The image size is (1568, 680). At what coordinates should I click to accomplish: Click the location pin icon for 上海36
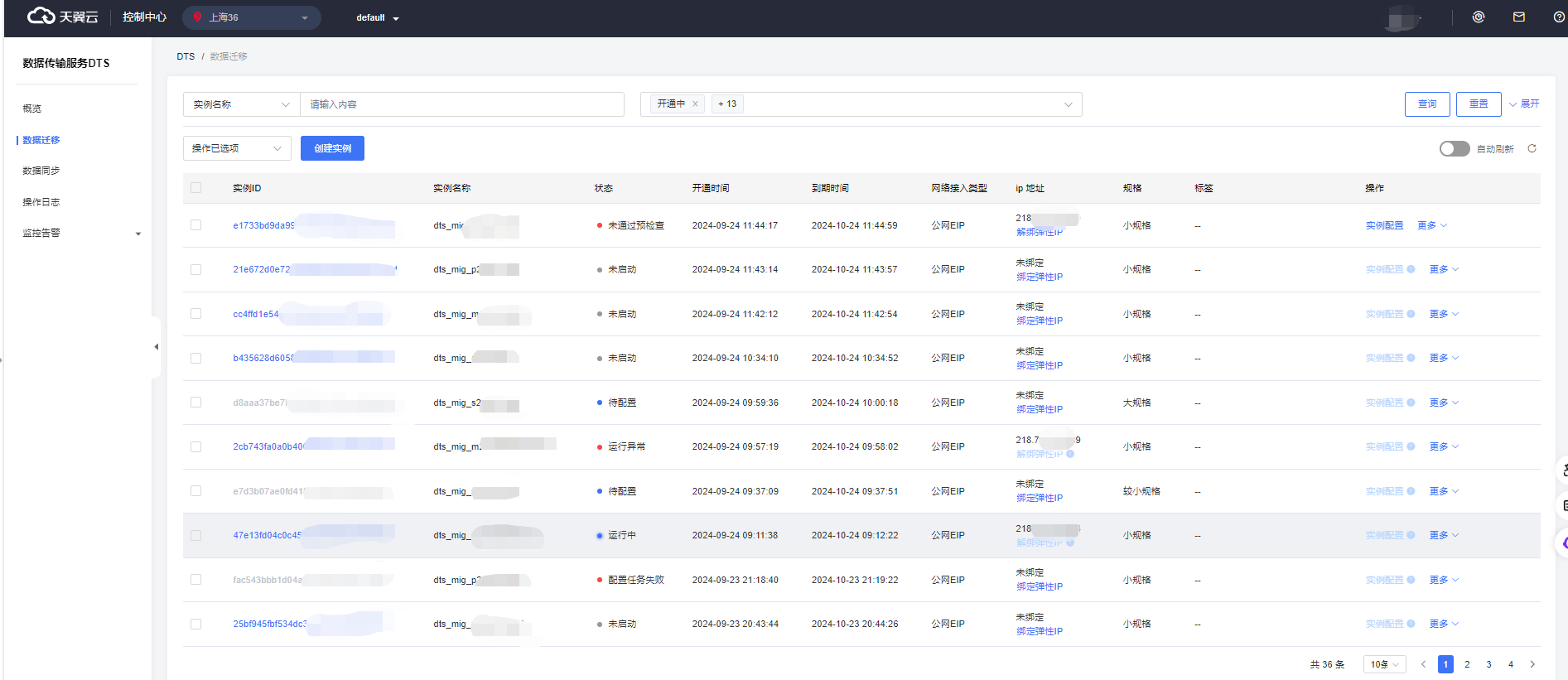pyautogui.click(x=197, y=17)
